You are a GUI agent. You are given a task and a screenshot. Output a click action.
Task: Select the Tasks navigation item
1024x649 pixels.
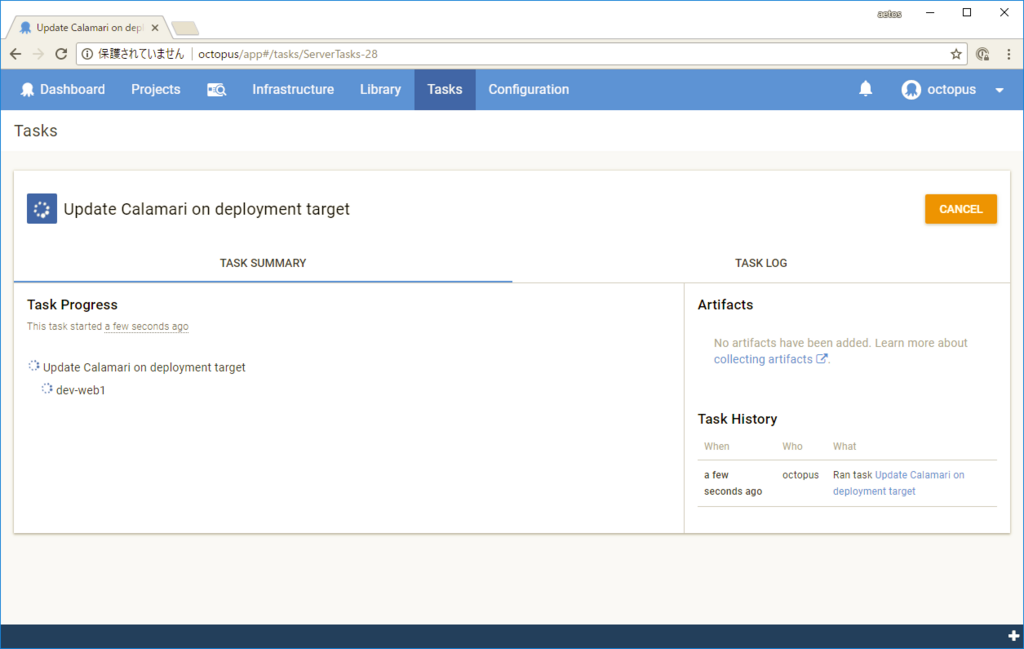(x=445, y=89)
